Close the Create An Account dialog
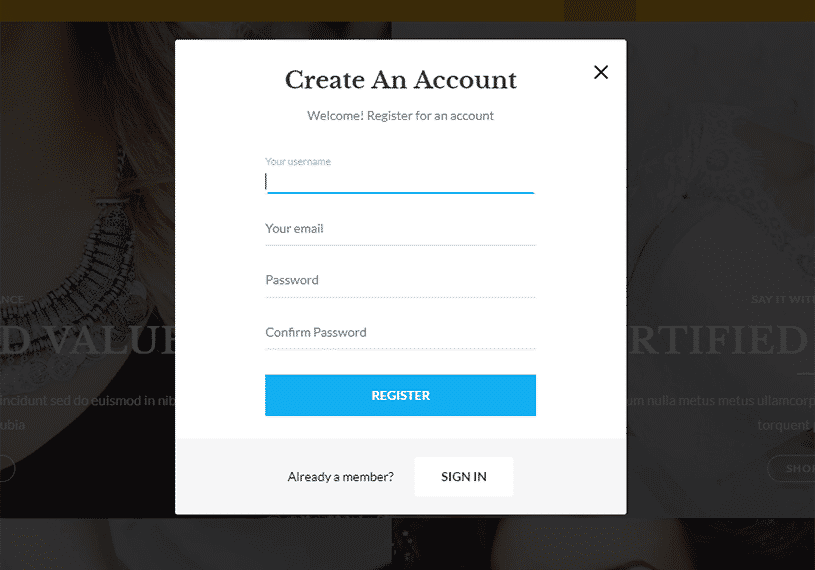815x570 pixels. click(601, 72)
